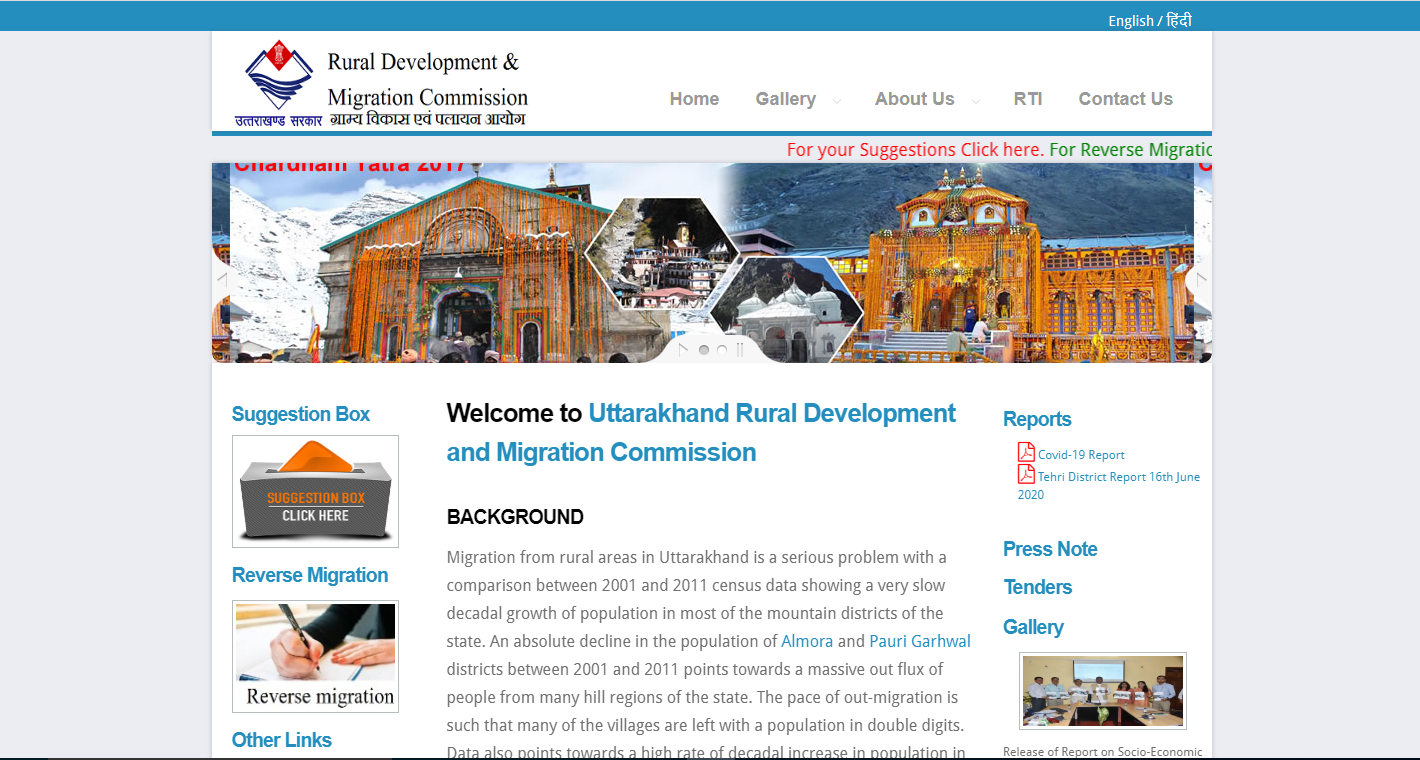Open the Tehri District Report PDF icon
1420x760 pixels.
[1026, 474]
